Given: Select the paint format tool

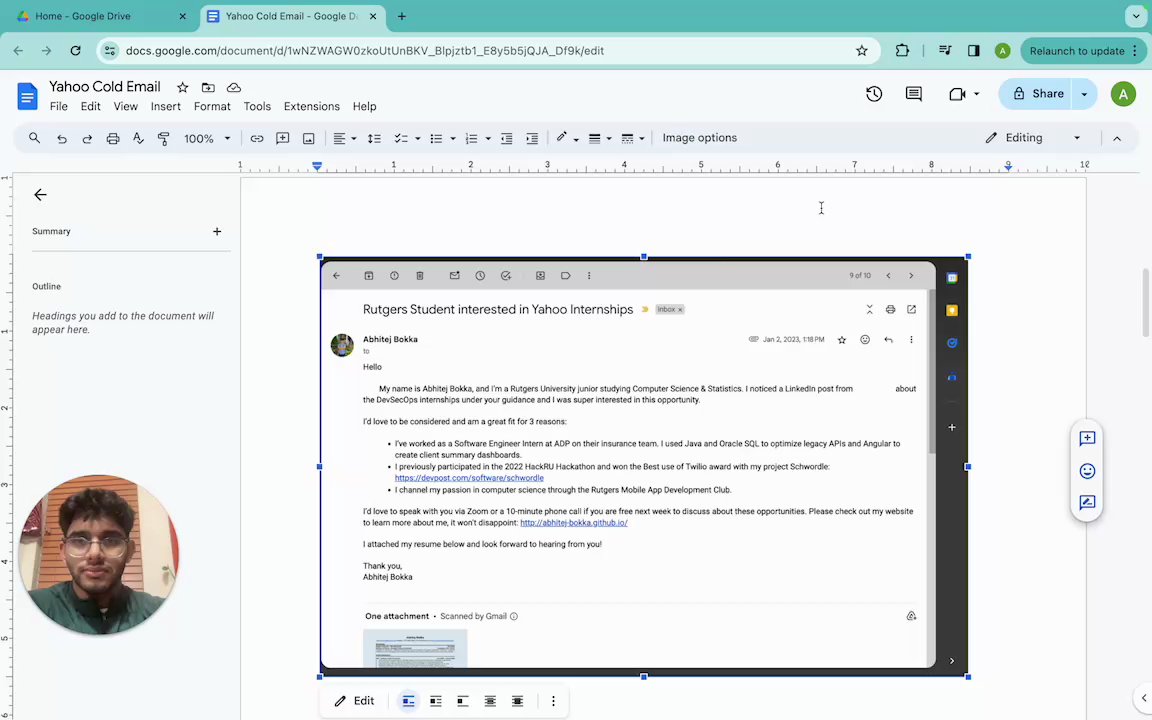Looking at the screenshot, I should [x=163, y=138].
